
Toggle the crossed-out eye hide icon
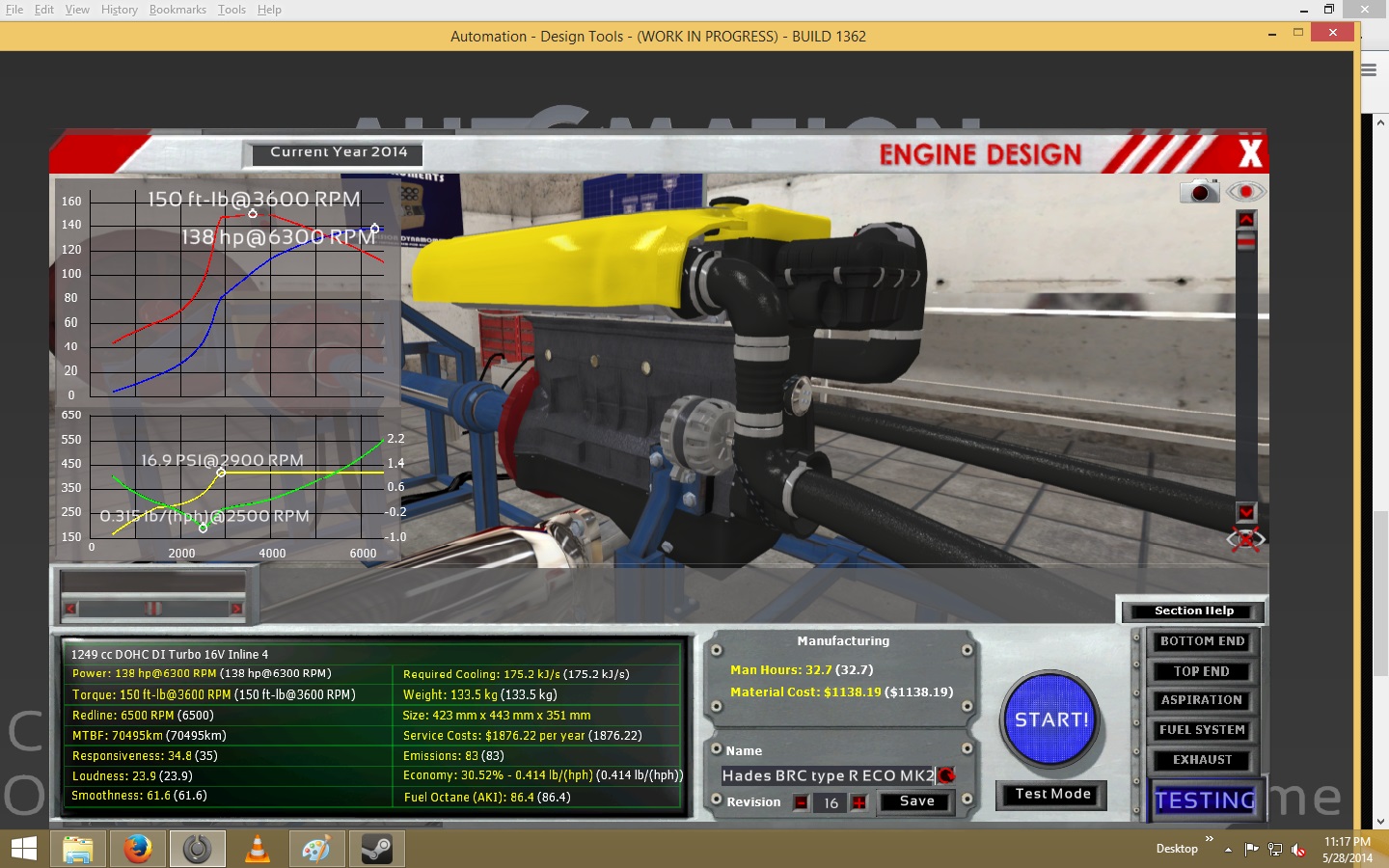point(1245,539)
